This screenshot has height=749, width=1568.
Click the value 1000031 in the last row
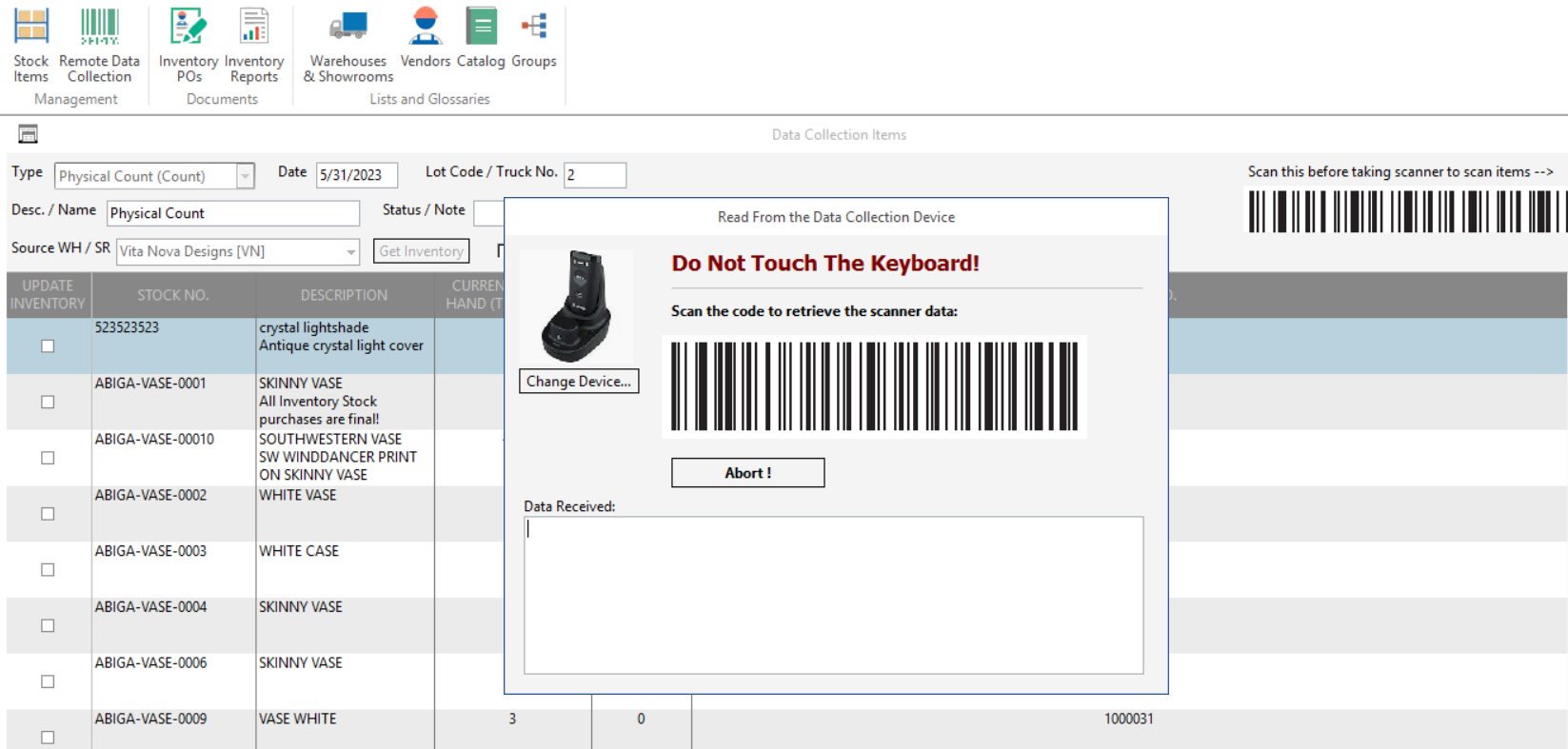point(1129,719)
